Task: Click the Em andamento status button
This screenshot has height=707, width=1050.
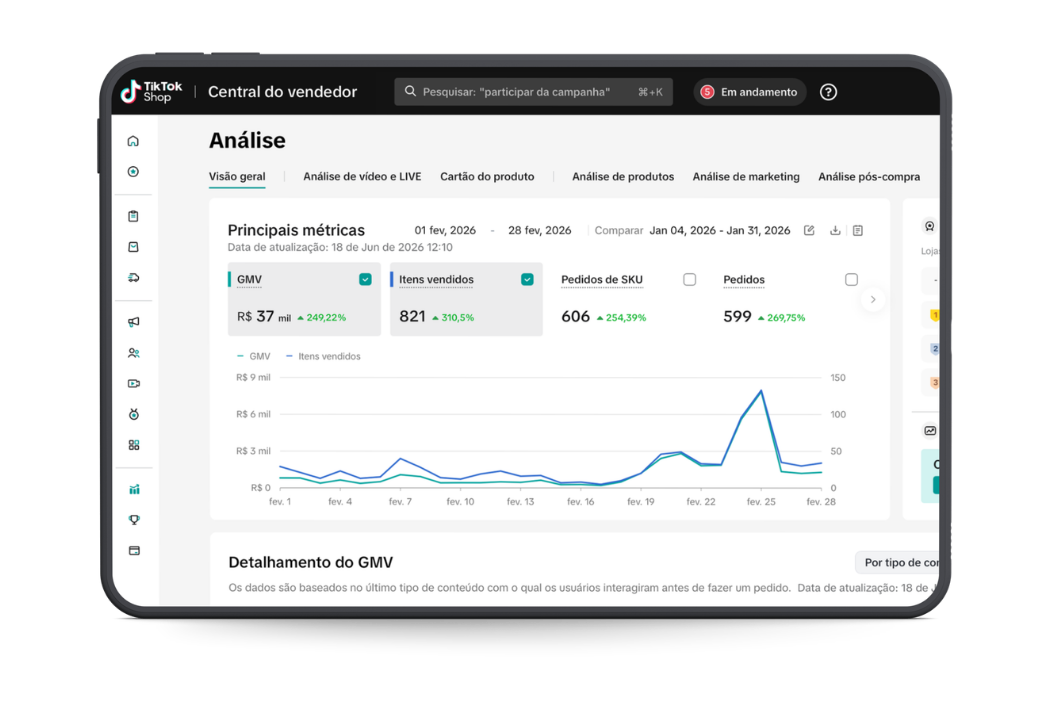Action: (749, 92)
